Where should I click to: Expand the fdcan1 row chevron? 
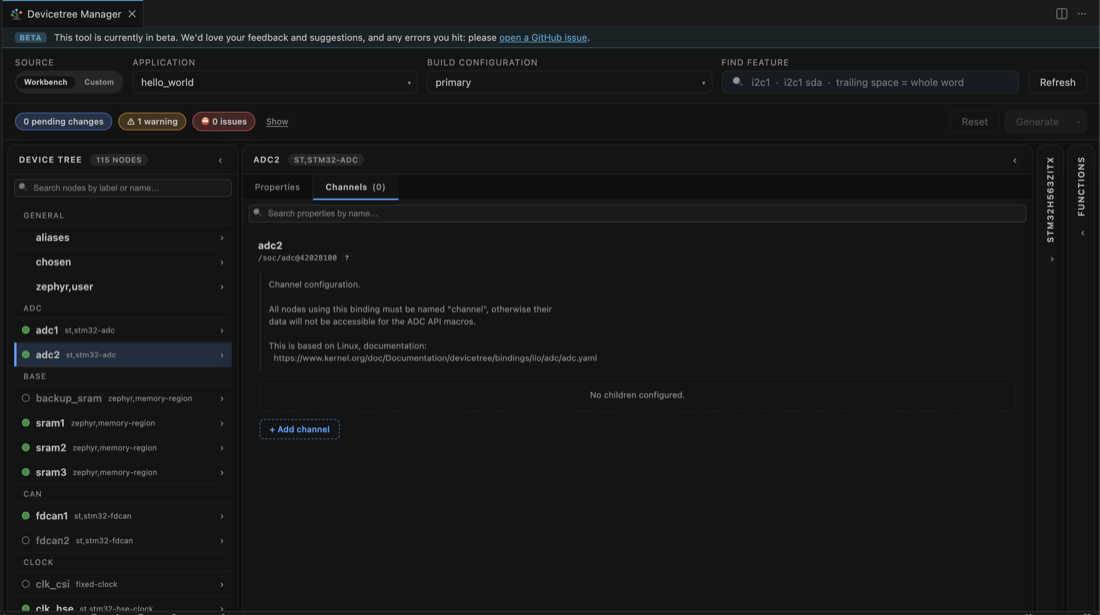click(222, 516)
